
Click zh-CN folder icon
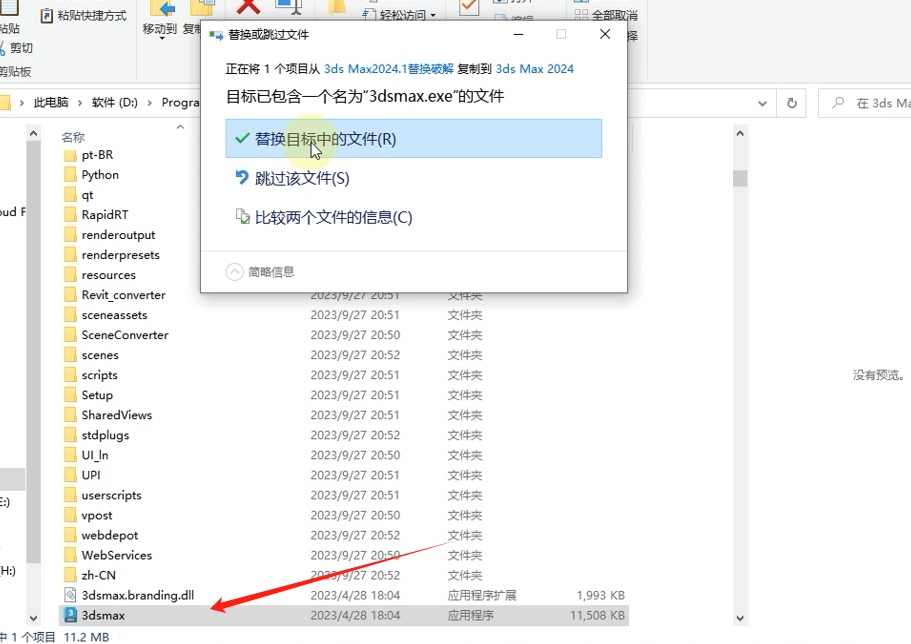[70, 575]
